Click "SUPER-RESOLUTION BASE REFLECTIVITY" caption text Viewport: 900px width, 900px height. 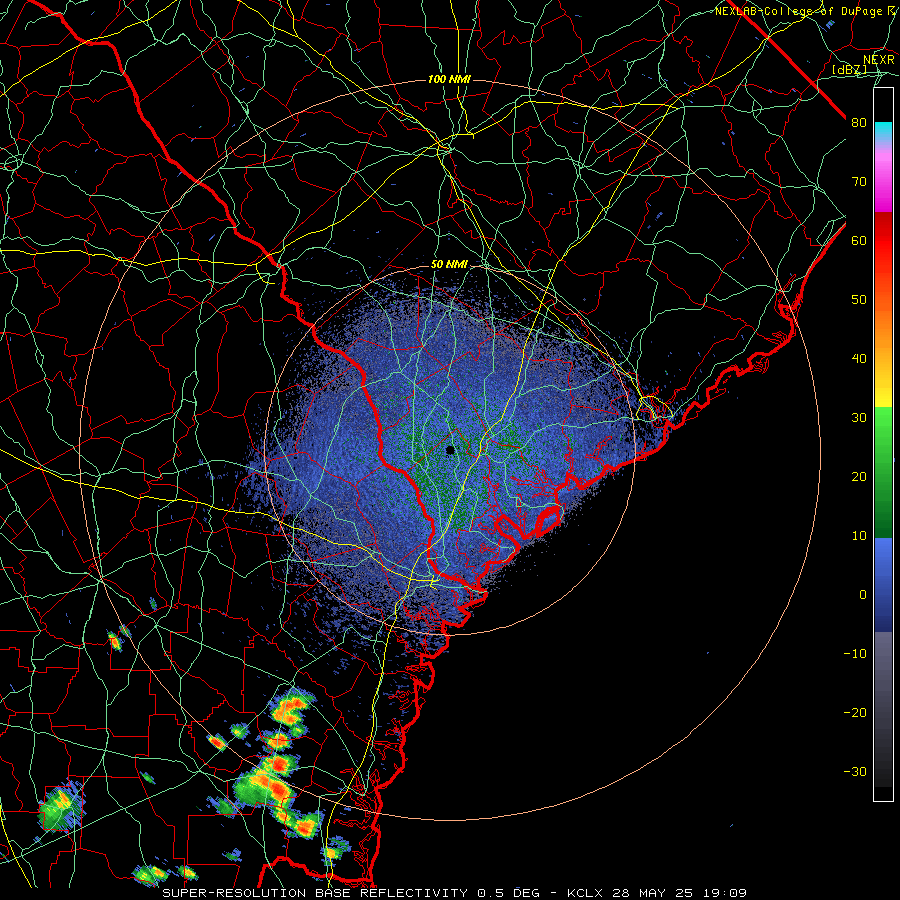tap(315, 893)
